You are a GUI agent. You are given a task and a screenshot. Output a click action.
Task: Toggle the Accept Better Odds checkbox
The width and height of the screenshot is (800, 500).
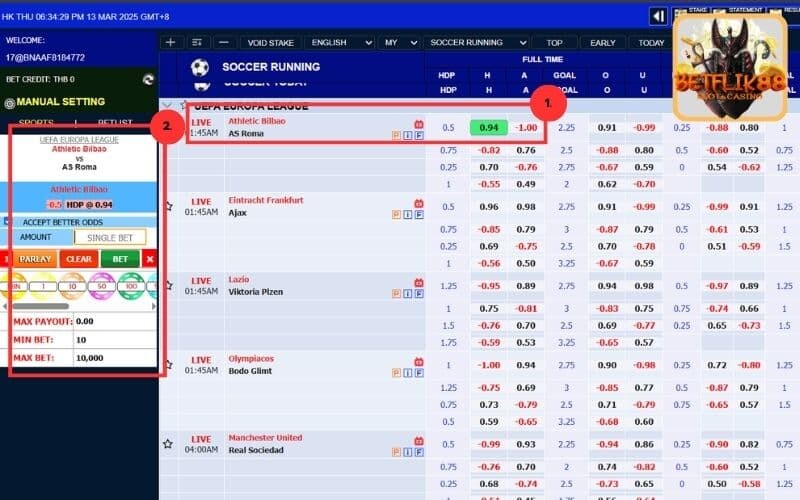[x=7, y=221]
